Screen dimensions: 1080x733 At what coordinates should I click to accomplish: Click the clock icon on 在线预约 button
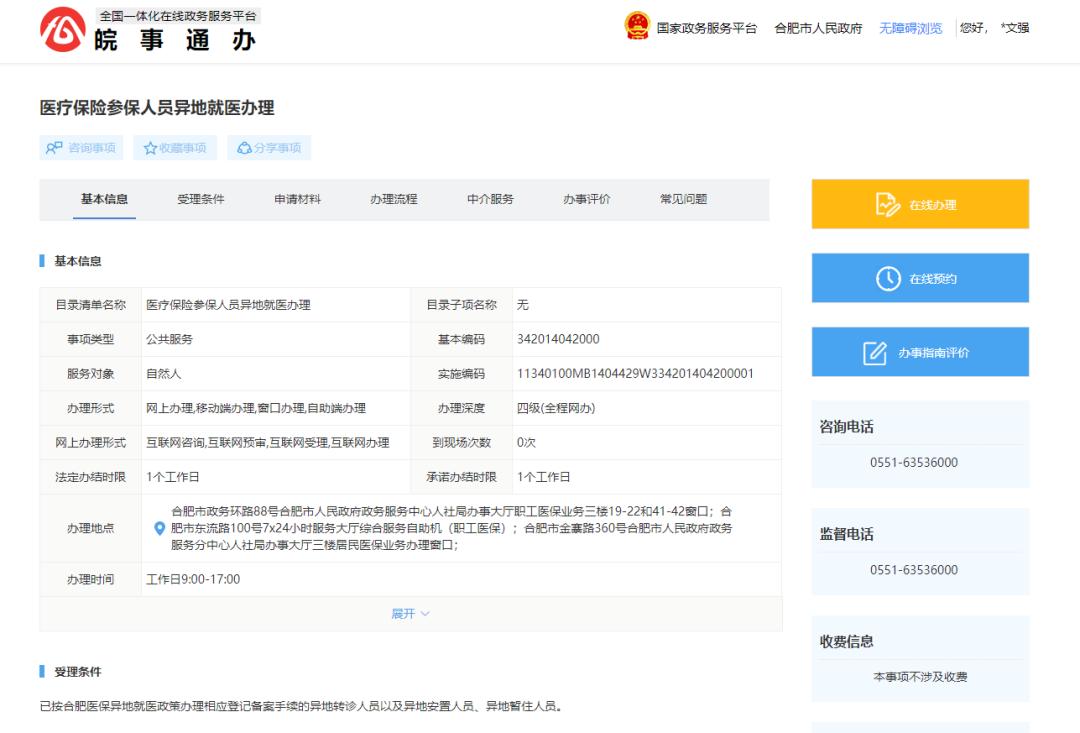(x=886, y=278)
